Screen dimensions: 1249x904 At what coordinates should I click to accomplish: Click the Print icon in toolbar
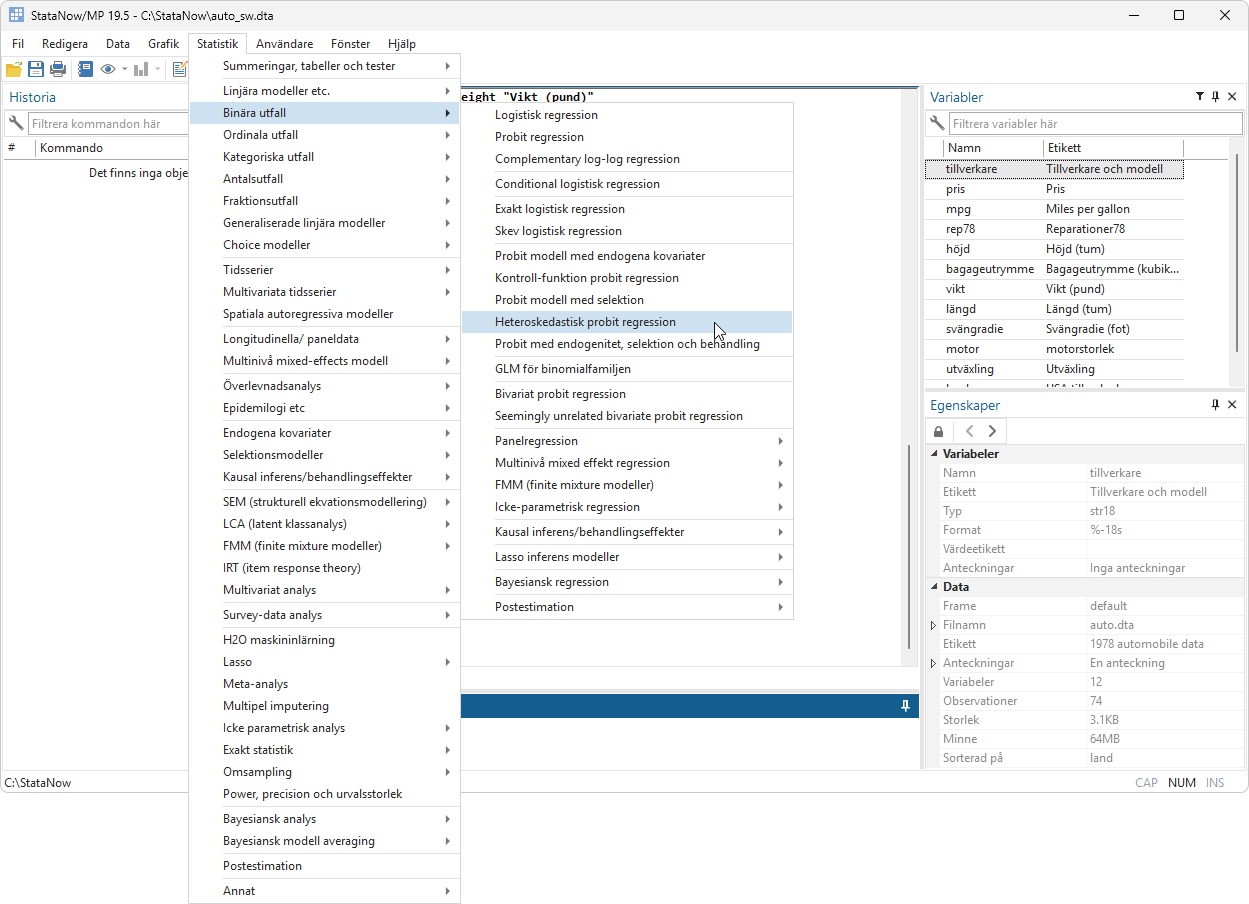click(58, 69)
